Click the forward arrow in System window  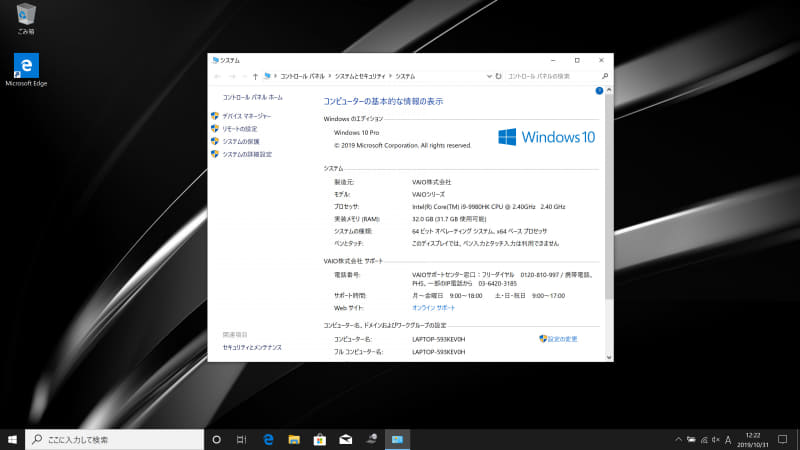pyautogui.click(x=232, y=77)
